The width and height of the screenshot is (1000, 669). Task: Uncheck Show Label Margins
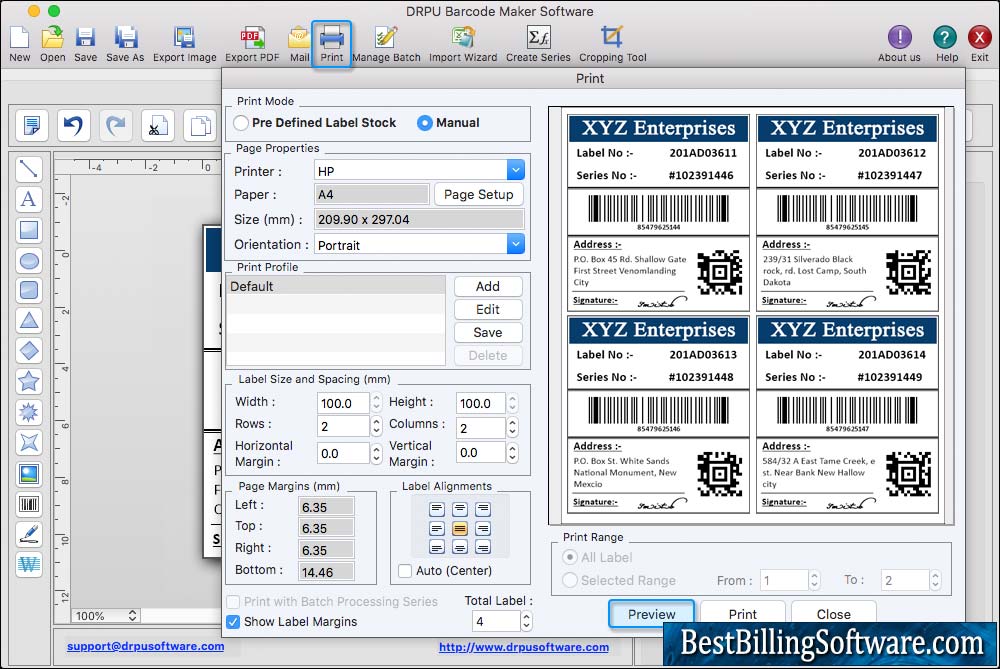(x=233, y=622)
